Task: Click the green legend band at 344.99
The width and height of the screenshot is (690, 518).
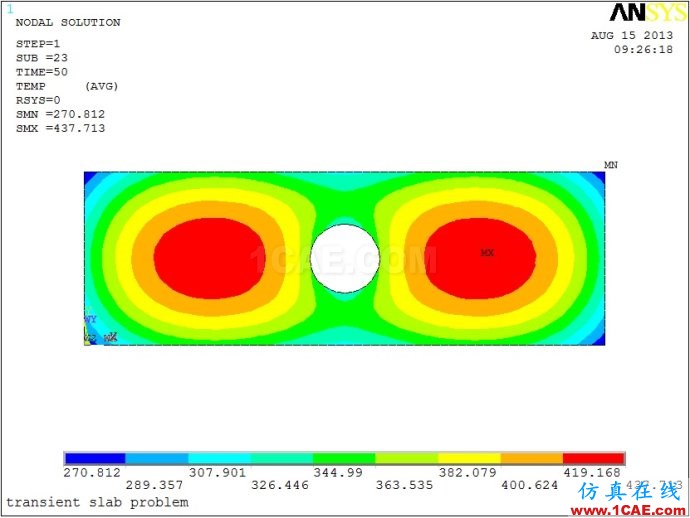Action: [x=344, y=458]
